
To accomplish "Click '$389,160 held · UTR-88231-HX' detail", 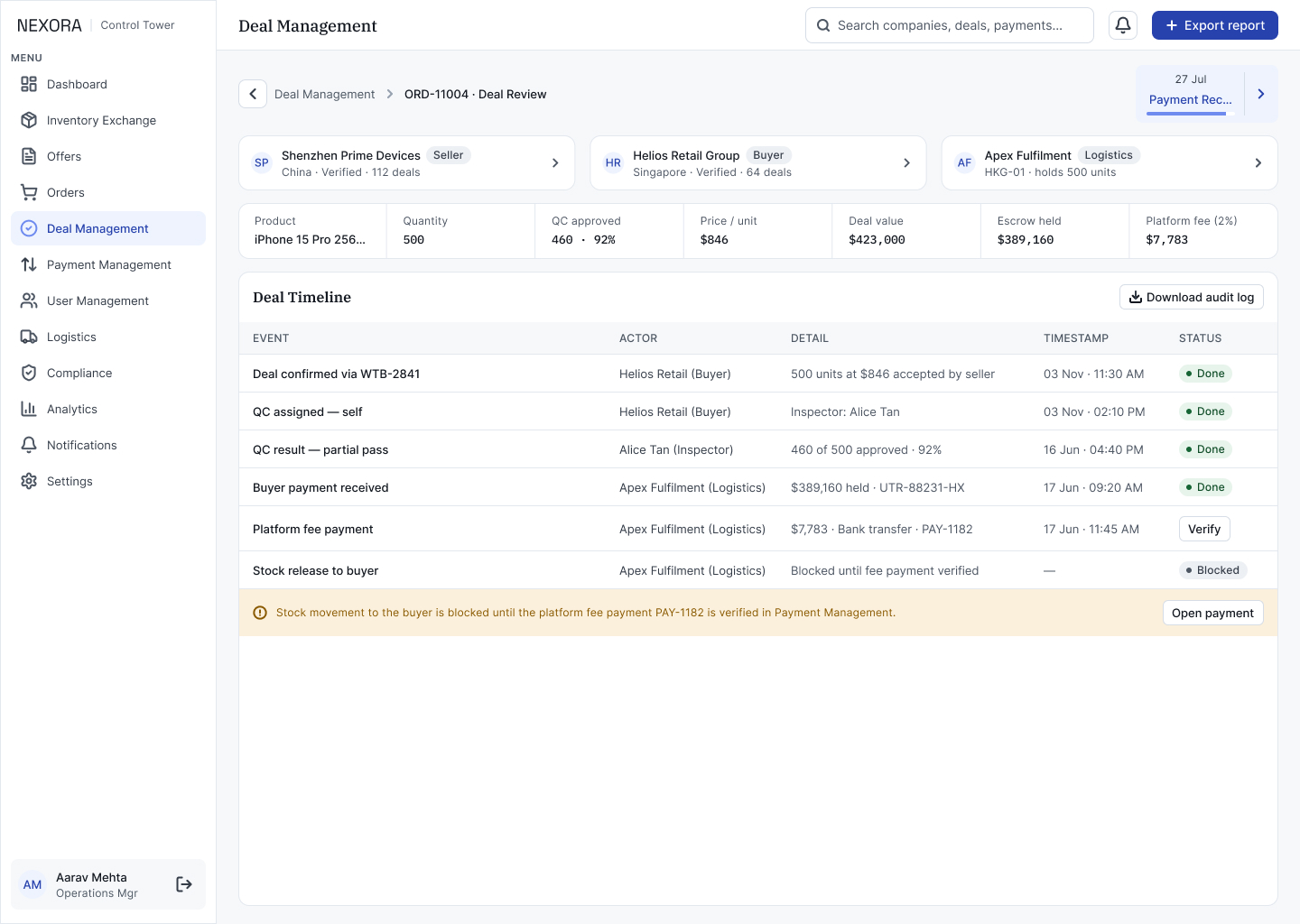I will [877, 487].
